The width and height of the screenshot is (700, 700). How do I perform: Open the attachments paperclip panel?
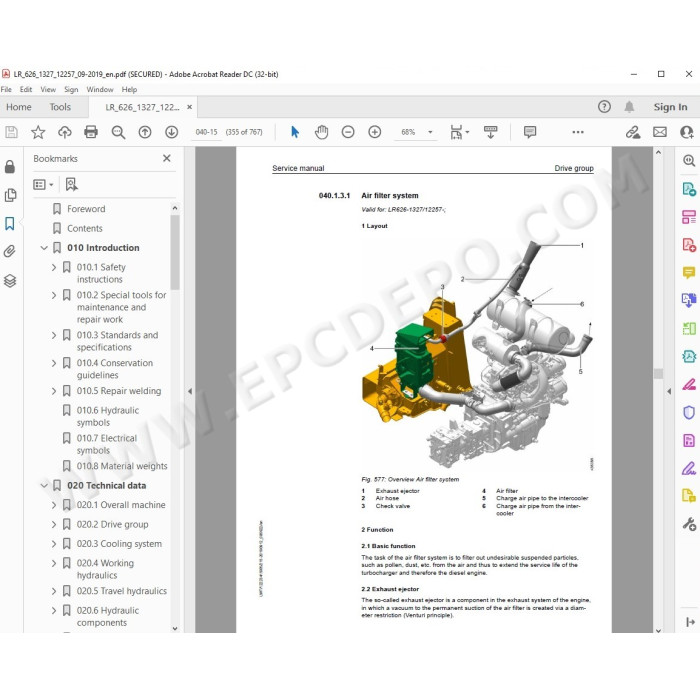pyautogui.click(x=10, y=251)
